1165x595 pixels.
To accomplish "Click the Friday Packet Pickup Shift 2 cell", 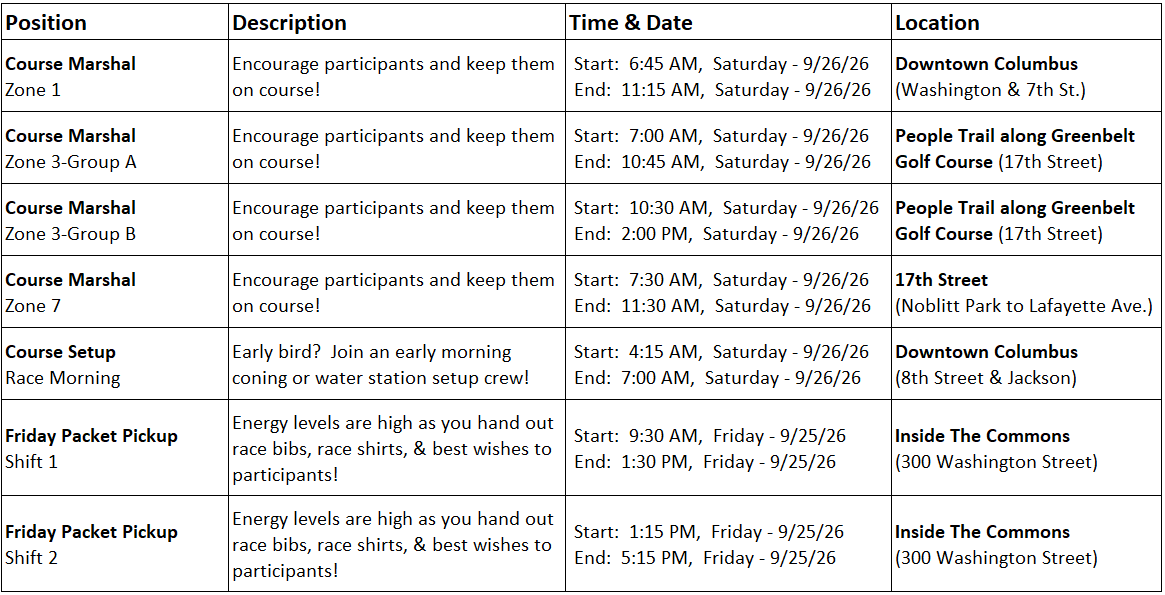I will (115, 544).
